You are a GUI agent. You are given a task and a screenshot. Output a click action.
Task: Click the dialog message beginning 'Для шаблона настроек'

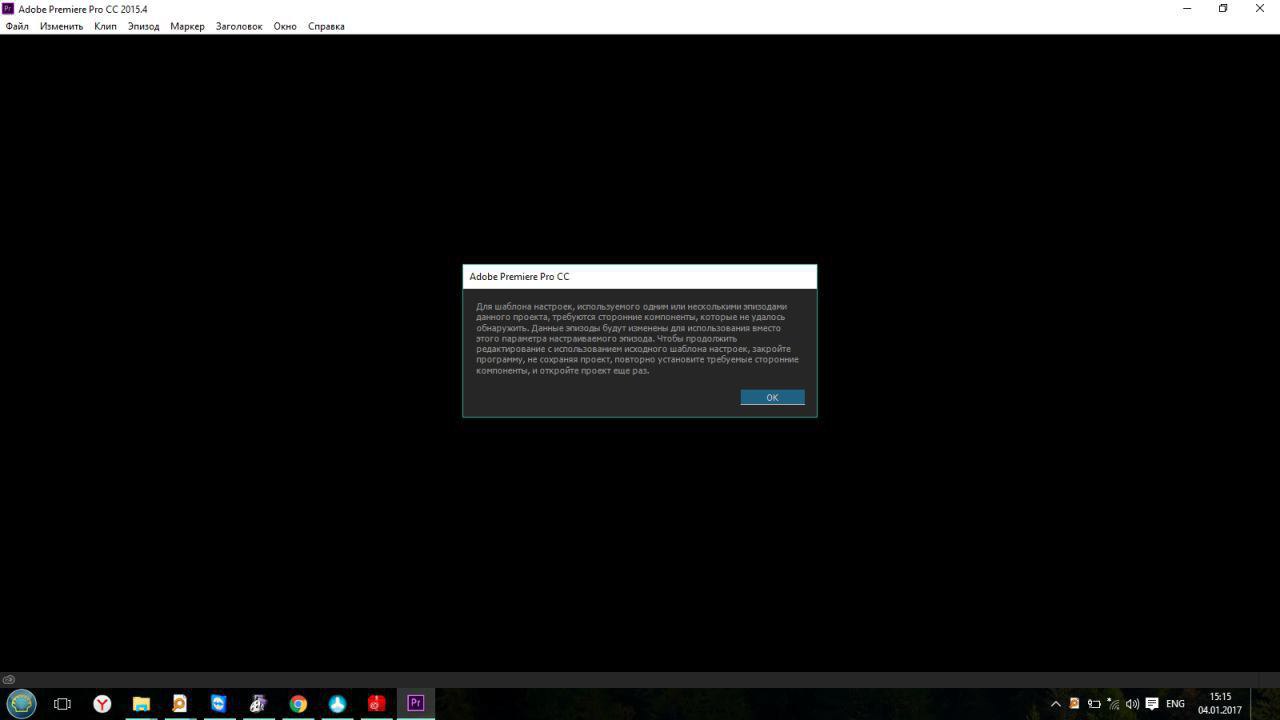(638, 338)
